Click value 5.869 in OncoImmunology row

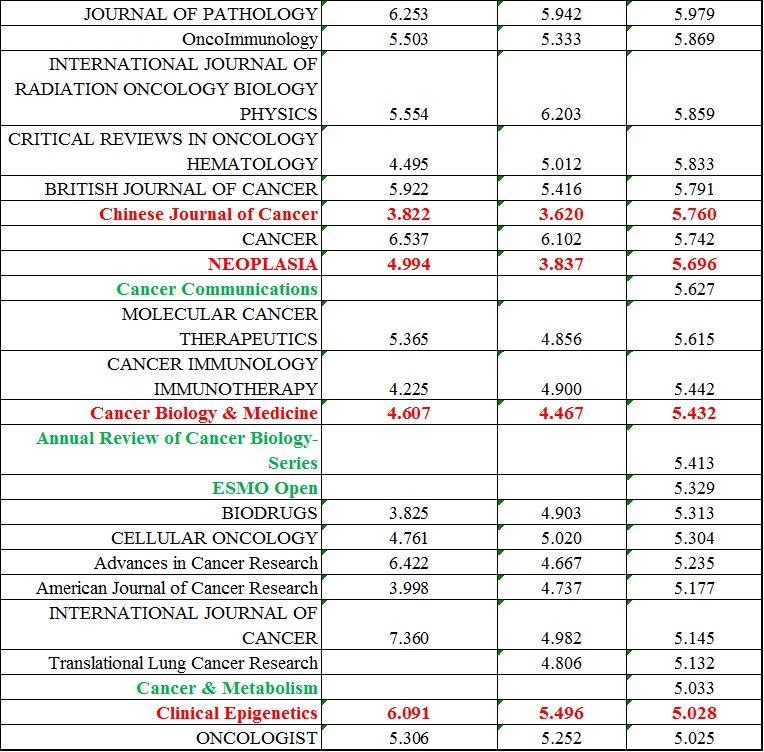(694, 39)
